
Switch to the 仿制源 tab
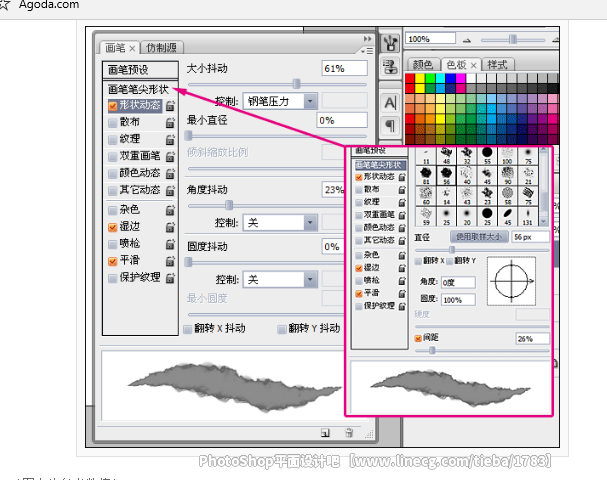coord(161,48)
